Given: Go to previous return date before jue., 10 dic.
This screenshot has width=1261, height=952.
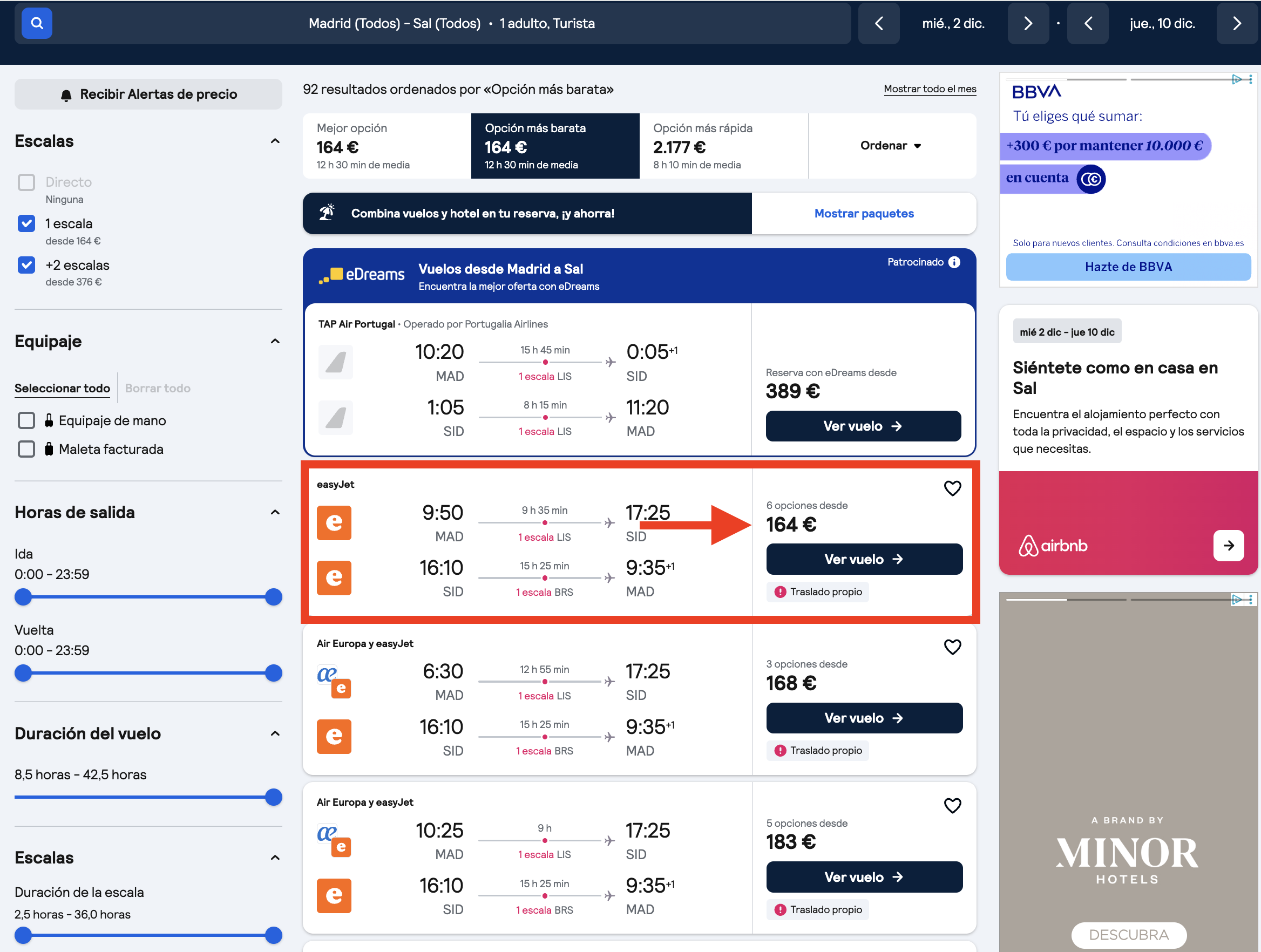Looking at the screenshot, I should pos(1088,23).
